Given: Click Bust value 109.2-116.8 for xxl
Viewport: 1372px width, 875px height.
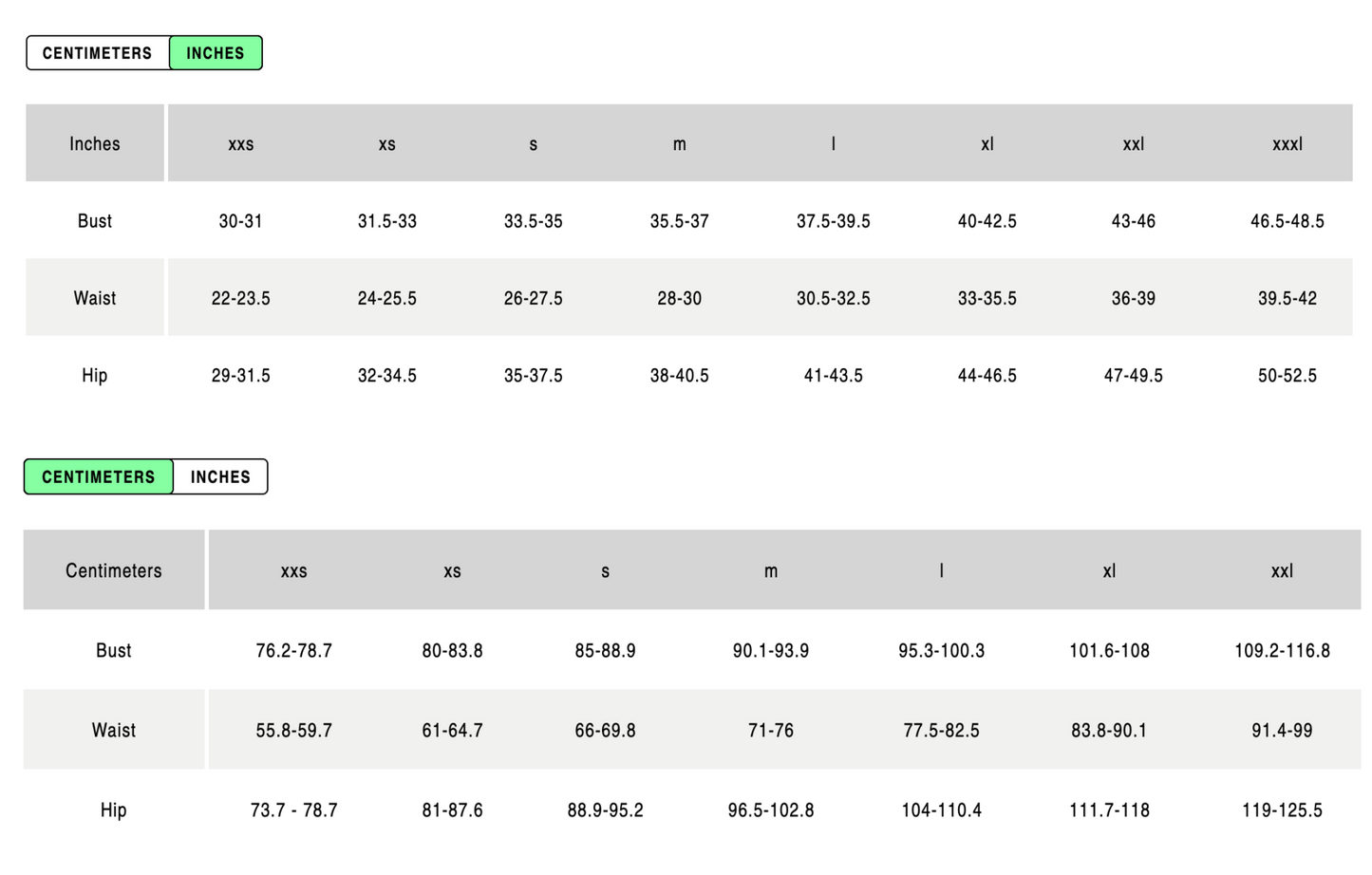Looking at the screenshot, I should pos(1282,651).
